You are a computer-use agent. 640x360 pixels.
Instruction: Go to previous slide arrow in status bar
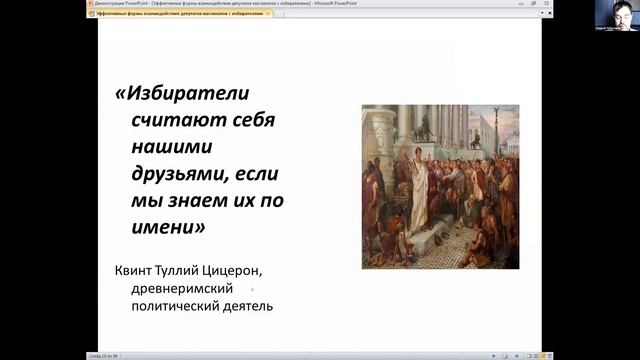(x=493, y=356)
